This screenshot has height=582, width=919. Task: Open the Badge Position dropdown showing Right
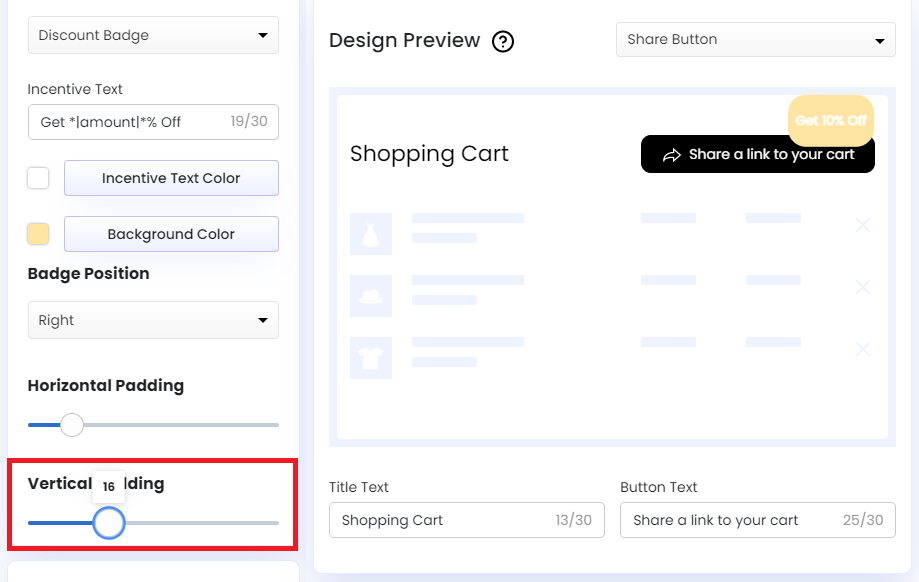tap(152, 320)
